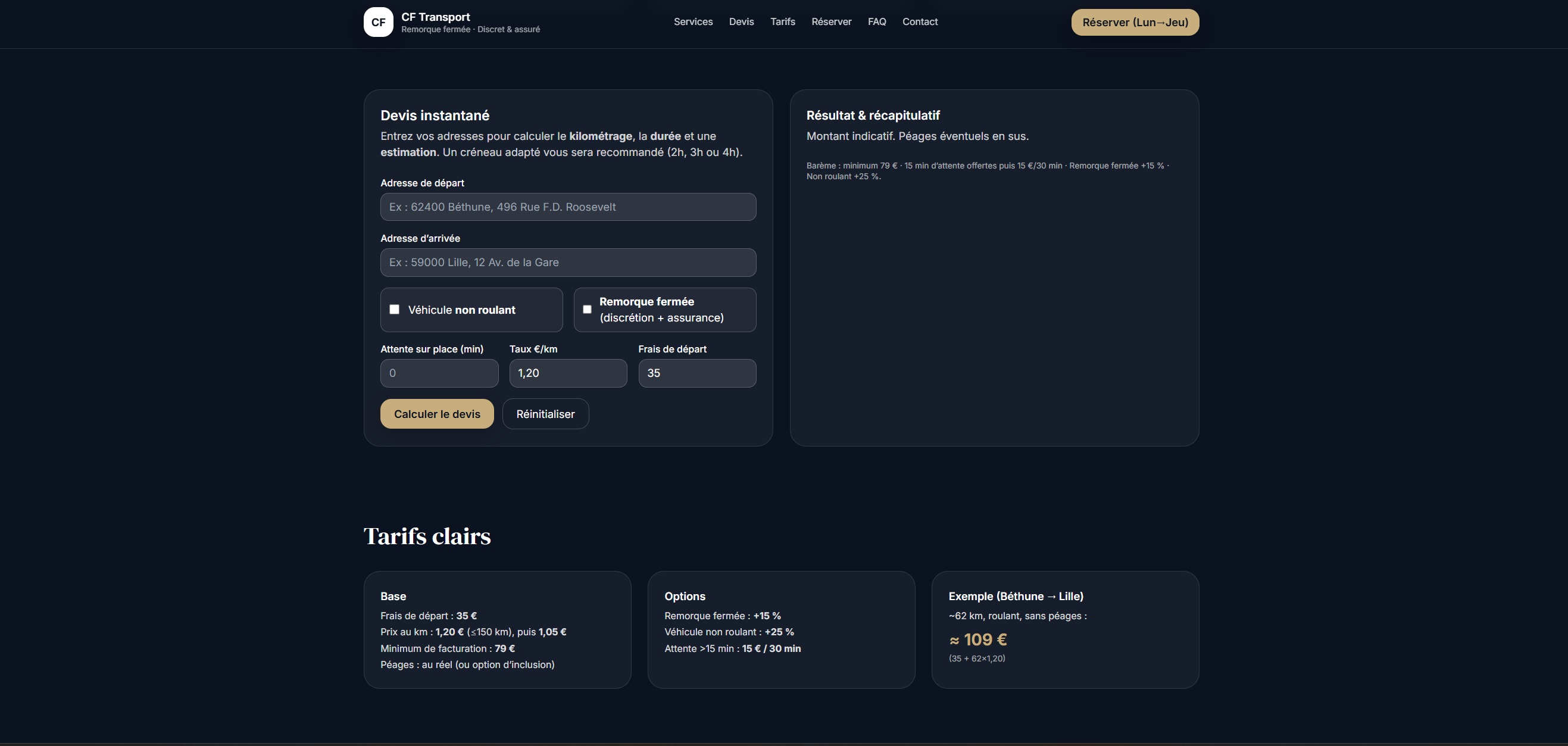The height and width of the screenshot is (746, 1568).
Task: Click the Frais de départ input
Action: point(696,373)
